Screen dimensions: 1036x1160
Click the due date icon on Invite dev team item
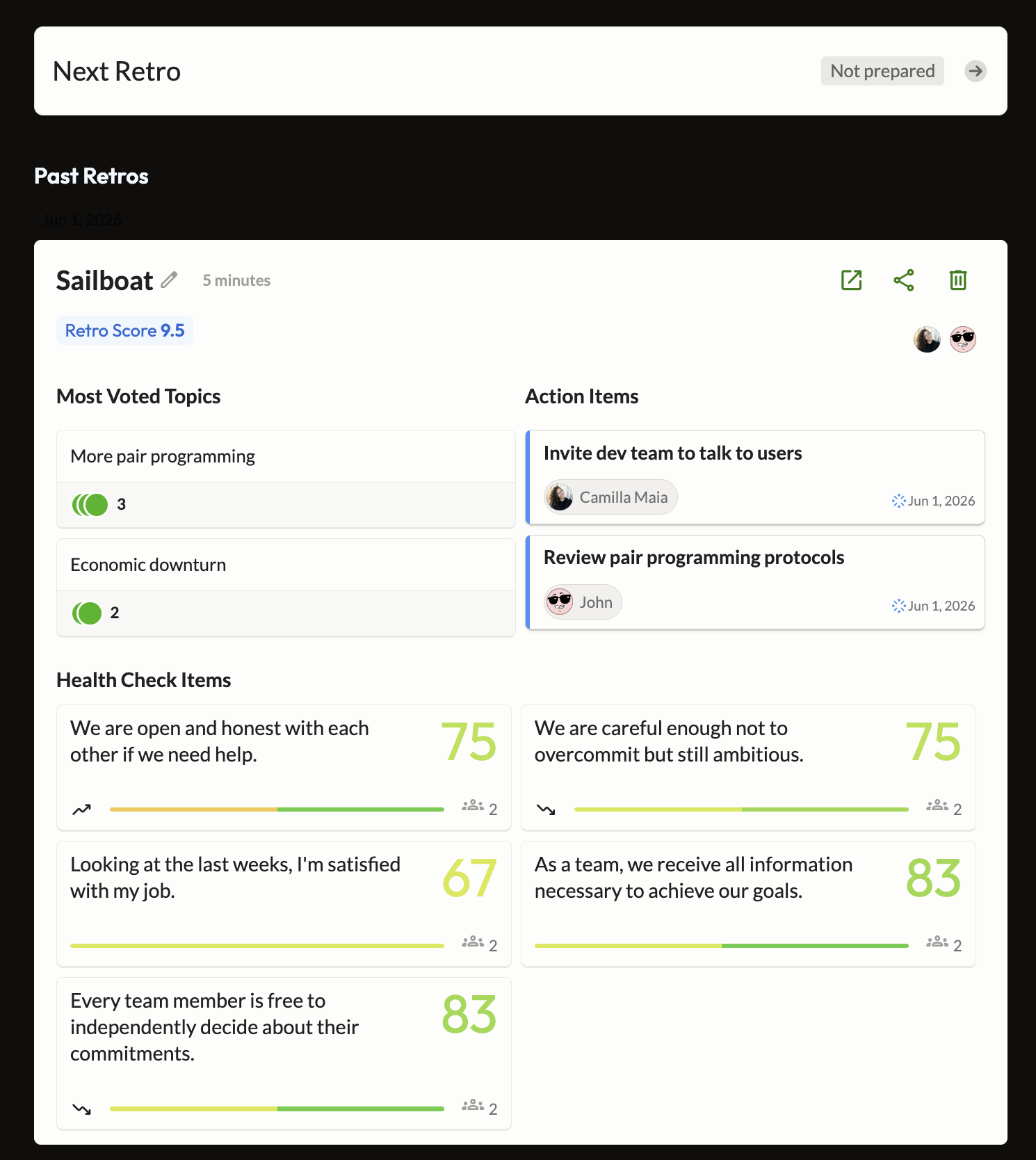(898, 501)
